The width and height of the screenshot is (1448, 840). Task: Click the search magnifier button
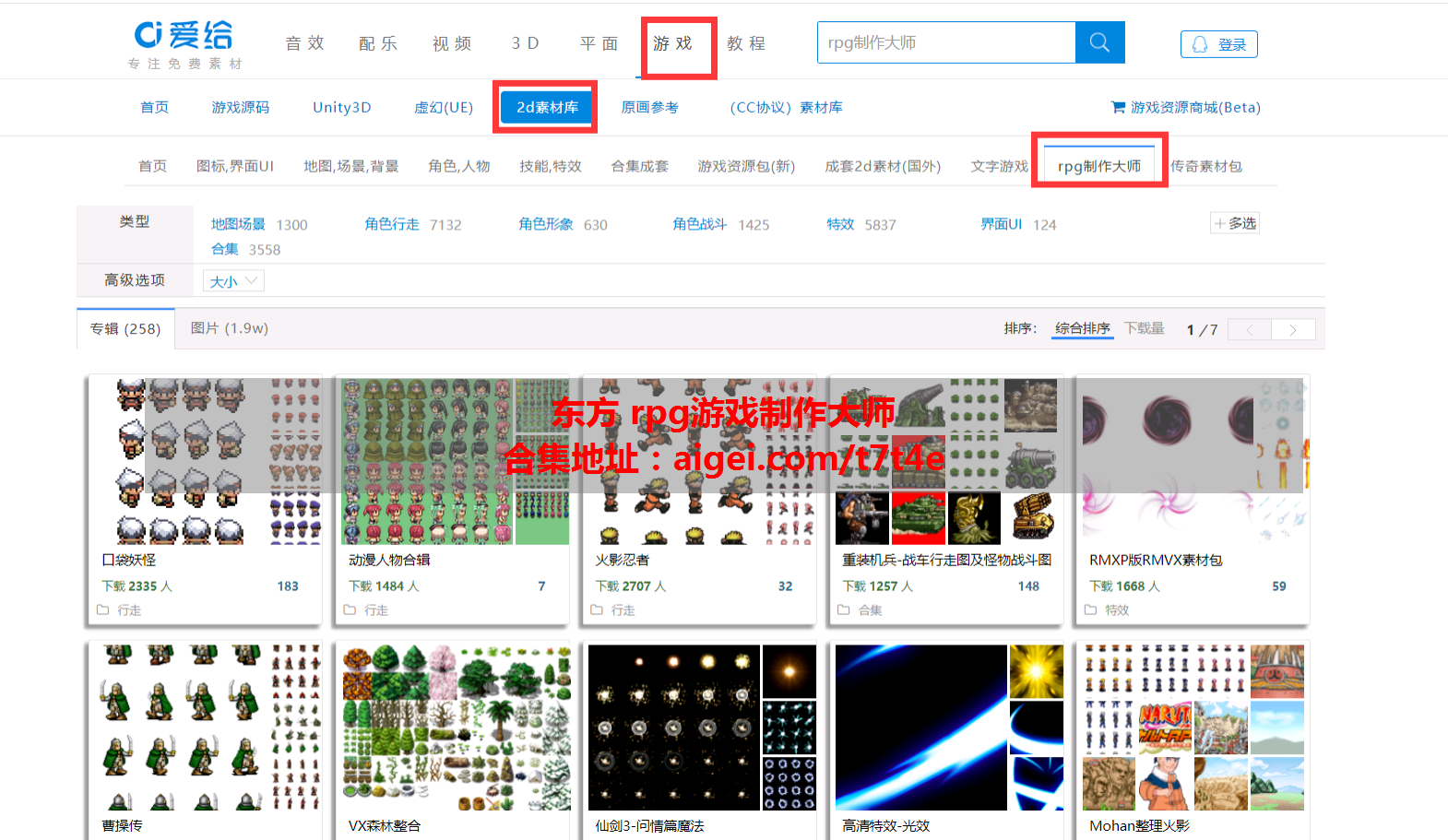tap(1099, 42)
